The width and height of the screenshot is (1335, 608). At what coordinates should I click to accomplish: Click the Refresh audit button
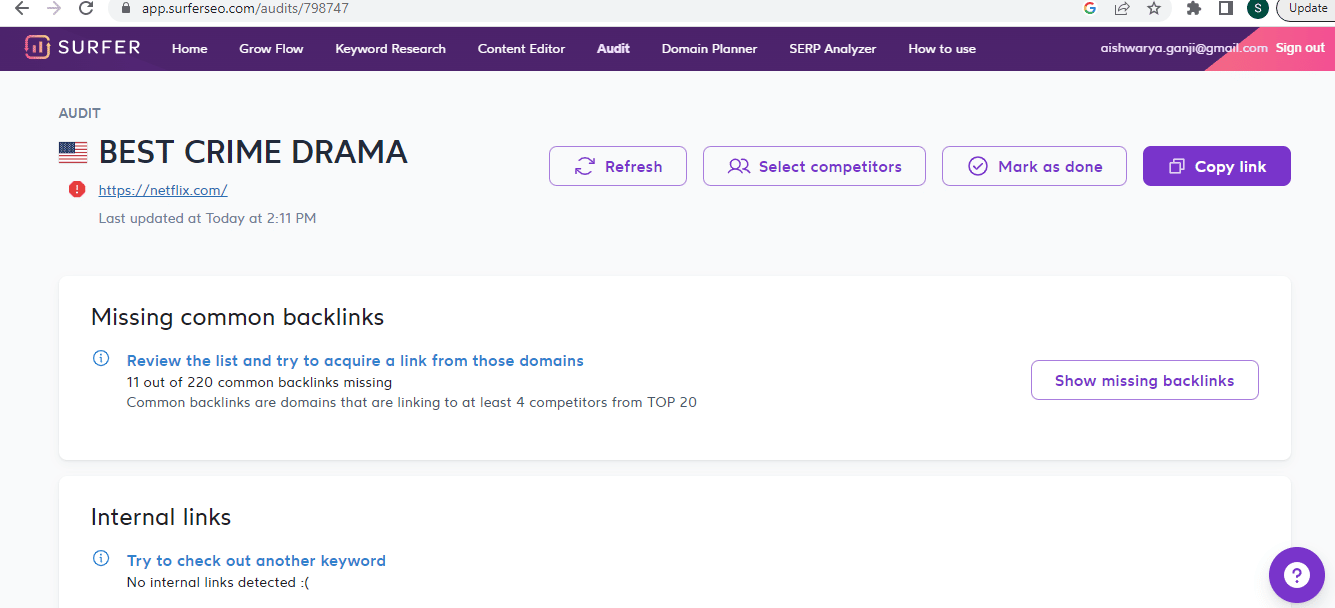coord(618,166)
